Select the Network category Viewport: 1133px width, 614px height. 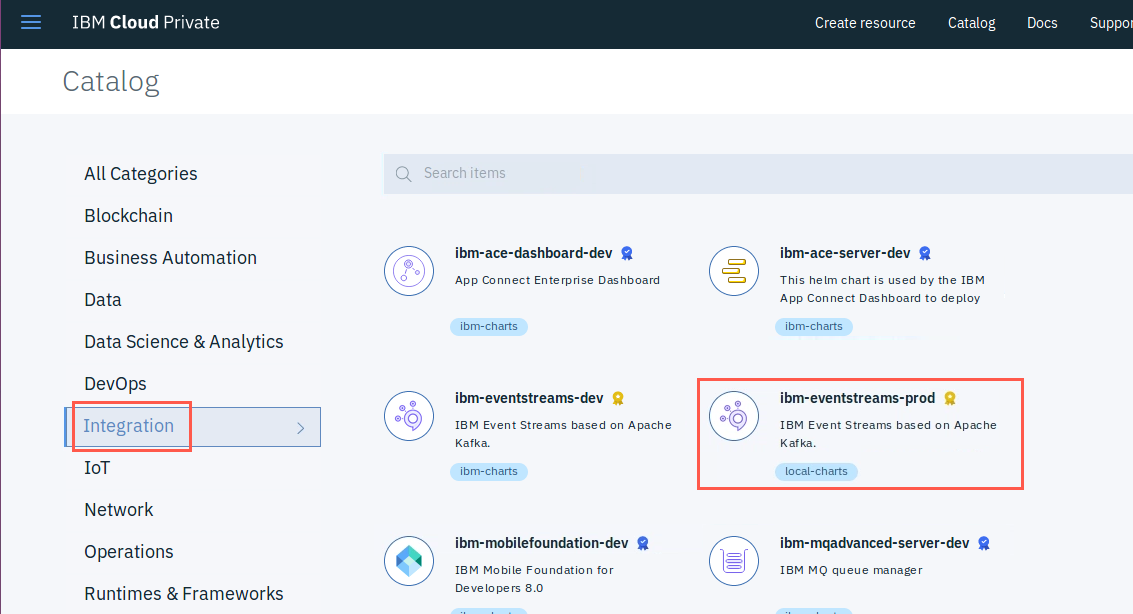click(119, 510)
